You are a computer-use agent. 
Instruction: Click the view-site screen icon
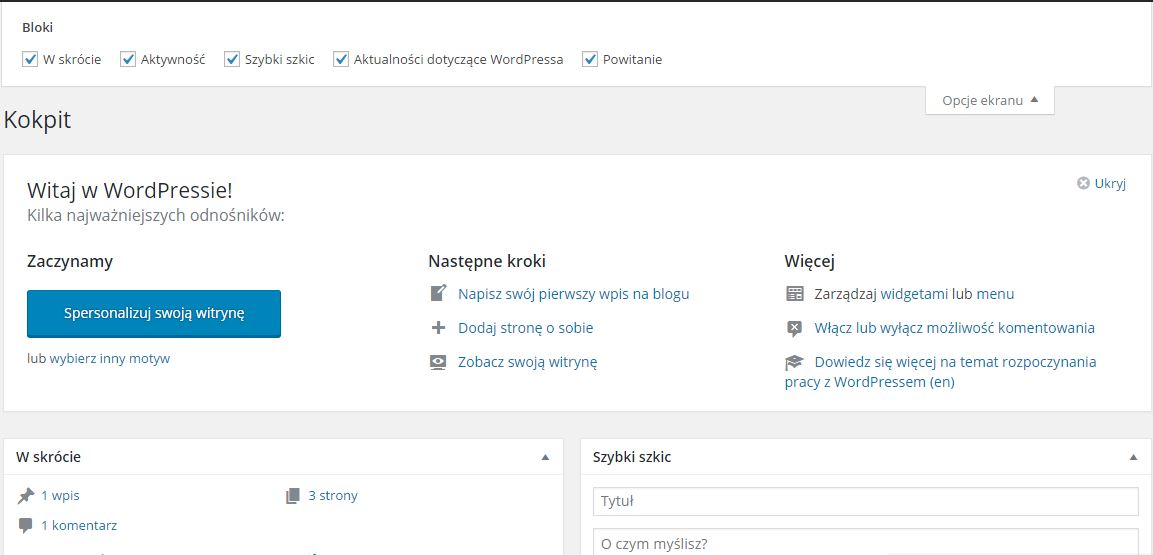(x=438, y=362)
